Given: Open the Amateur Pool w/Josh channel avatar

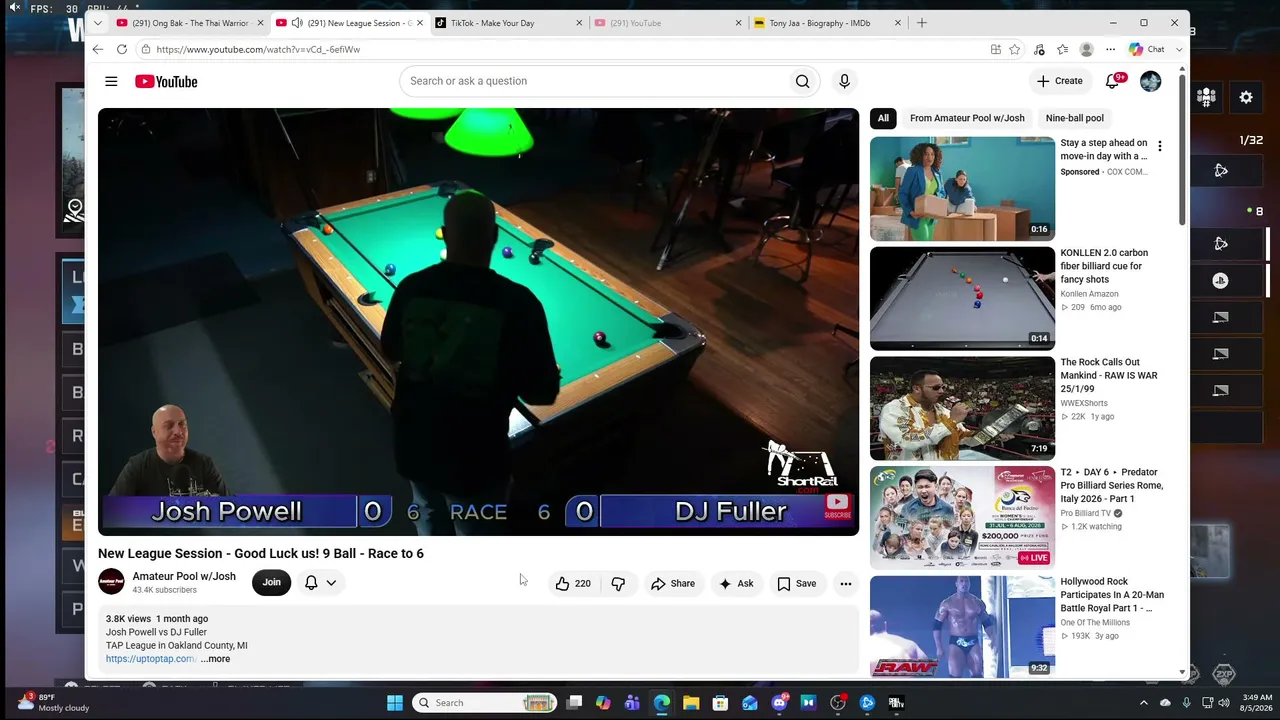Looking at the screenshot, I should [111, 582].
